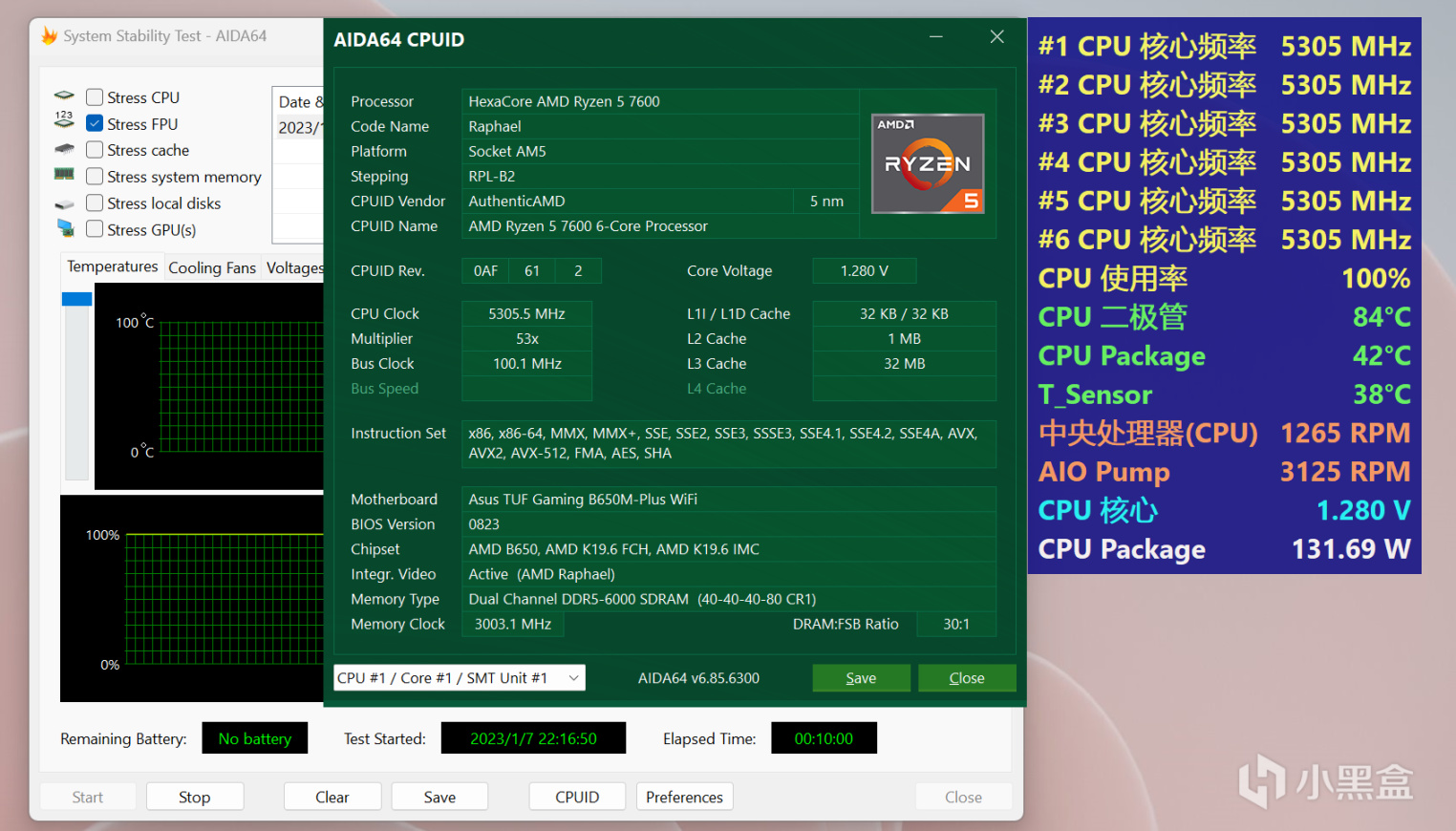Click the Motherboard value Asus TUF Gaming

[729, 499]
